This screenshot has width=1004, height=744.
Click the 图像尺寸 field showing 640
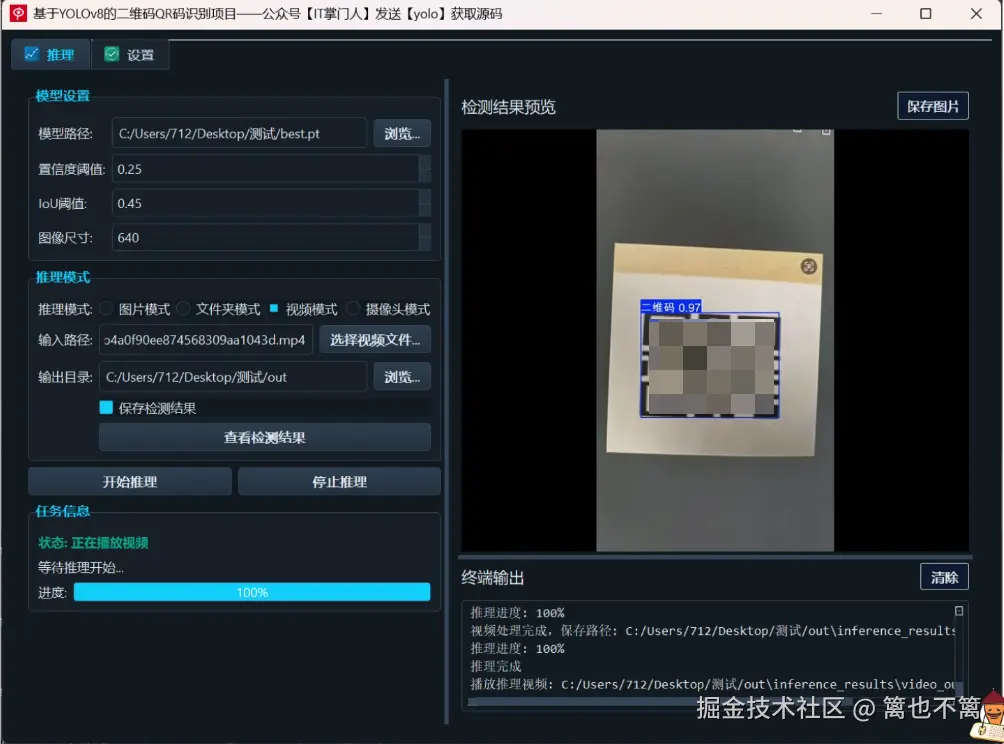tap(265, 238)
